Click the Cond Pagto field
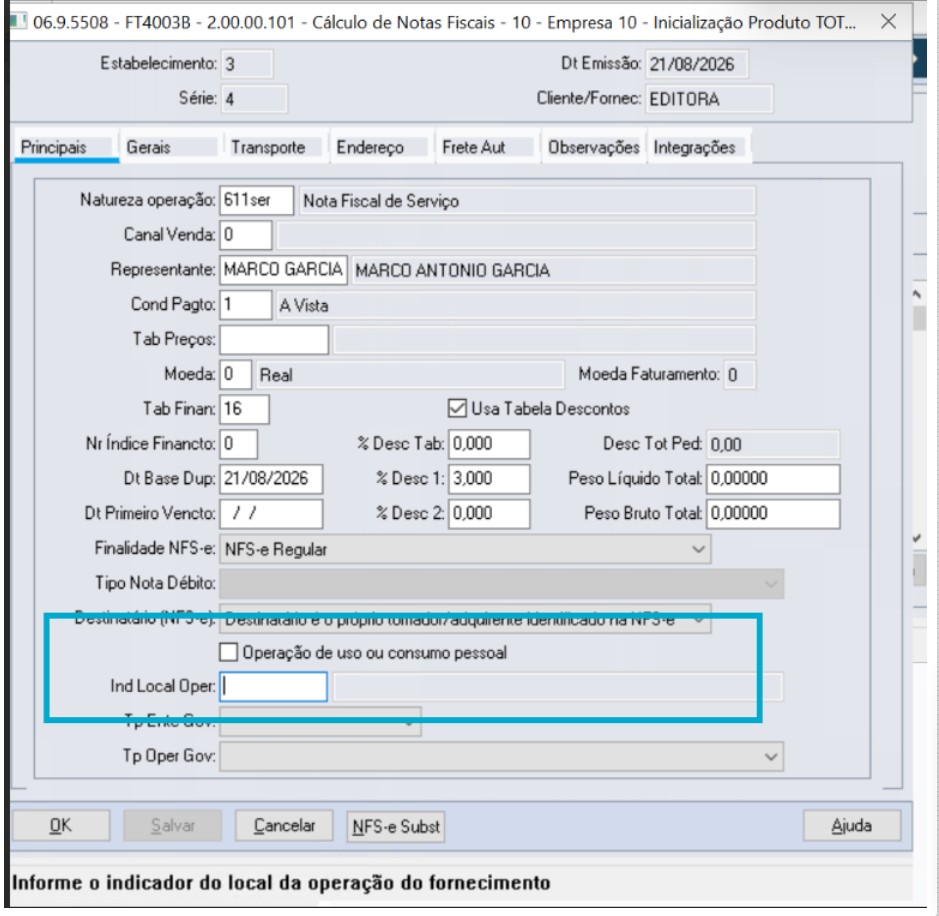Viewport: 939px width, 916px height. [246, 305]
